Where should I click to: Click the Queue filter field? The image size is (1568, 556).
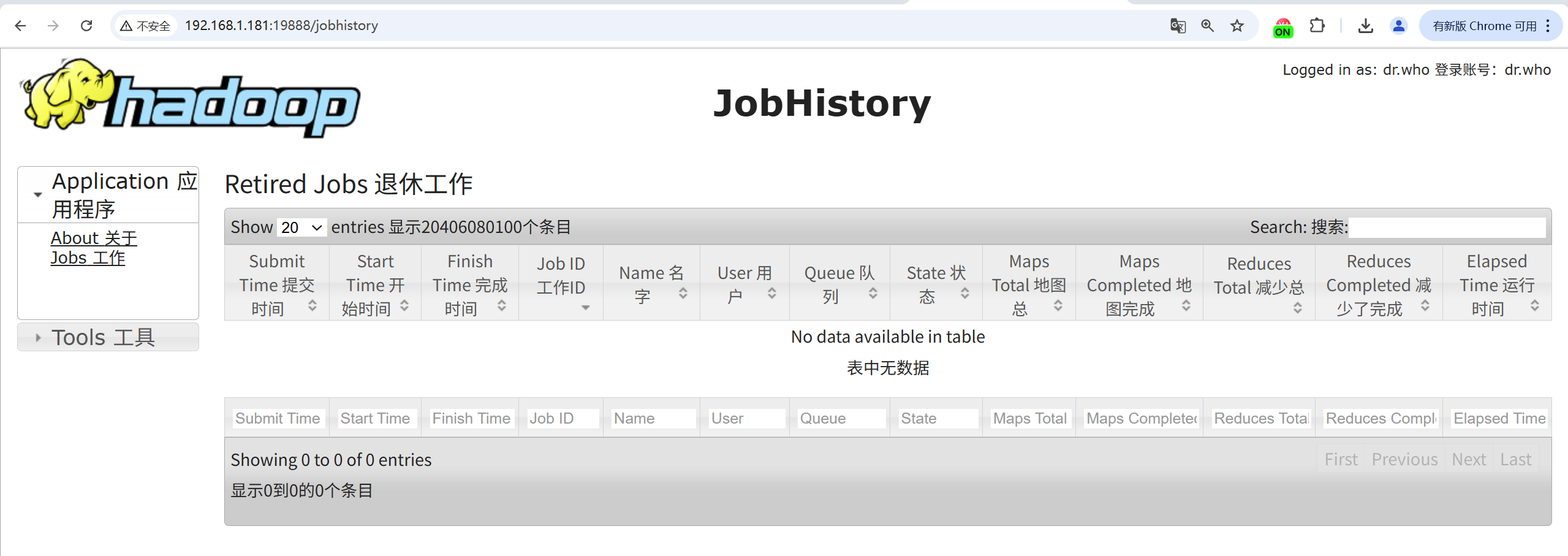pyautogui.click(x=841, y=418)
